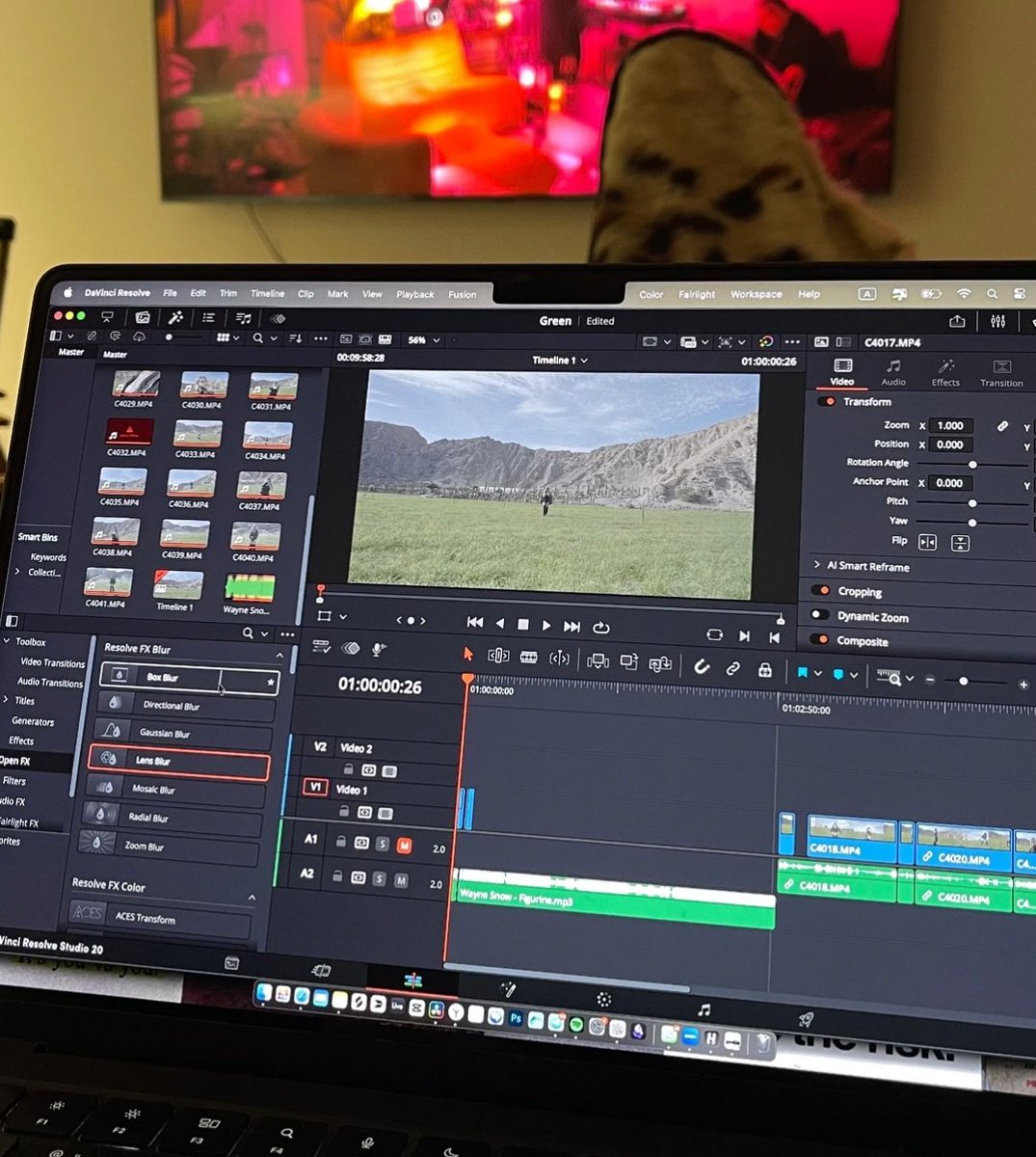Click the Timeline View Options icon
Screen dimensions: 1036x1157
(x=321, y=647)
